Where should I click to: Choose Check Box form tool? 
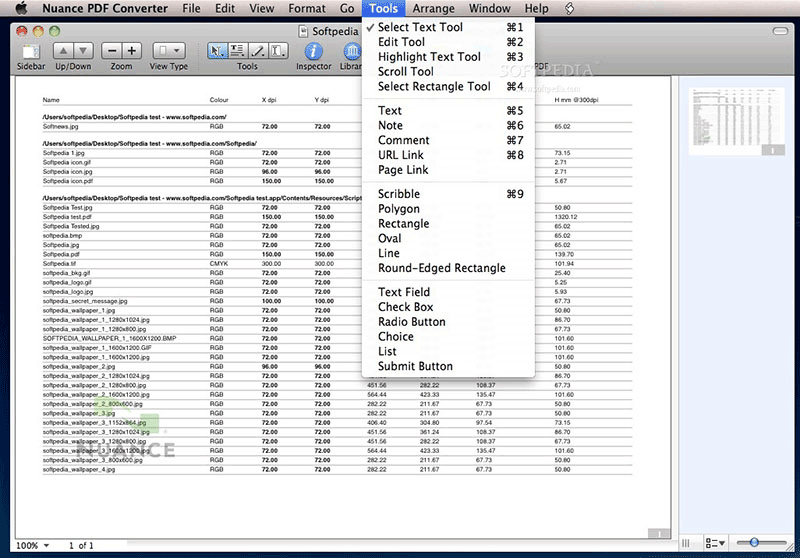(x=448, y=307)
